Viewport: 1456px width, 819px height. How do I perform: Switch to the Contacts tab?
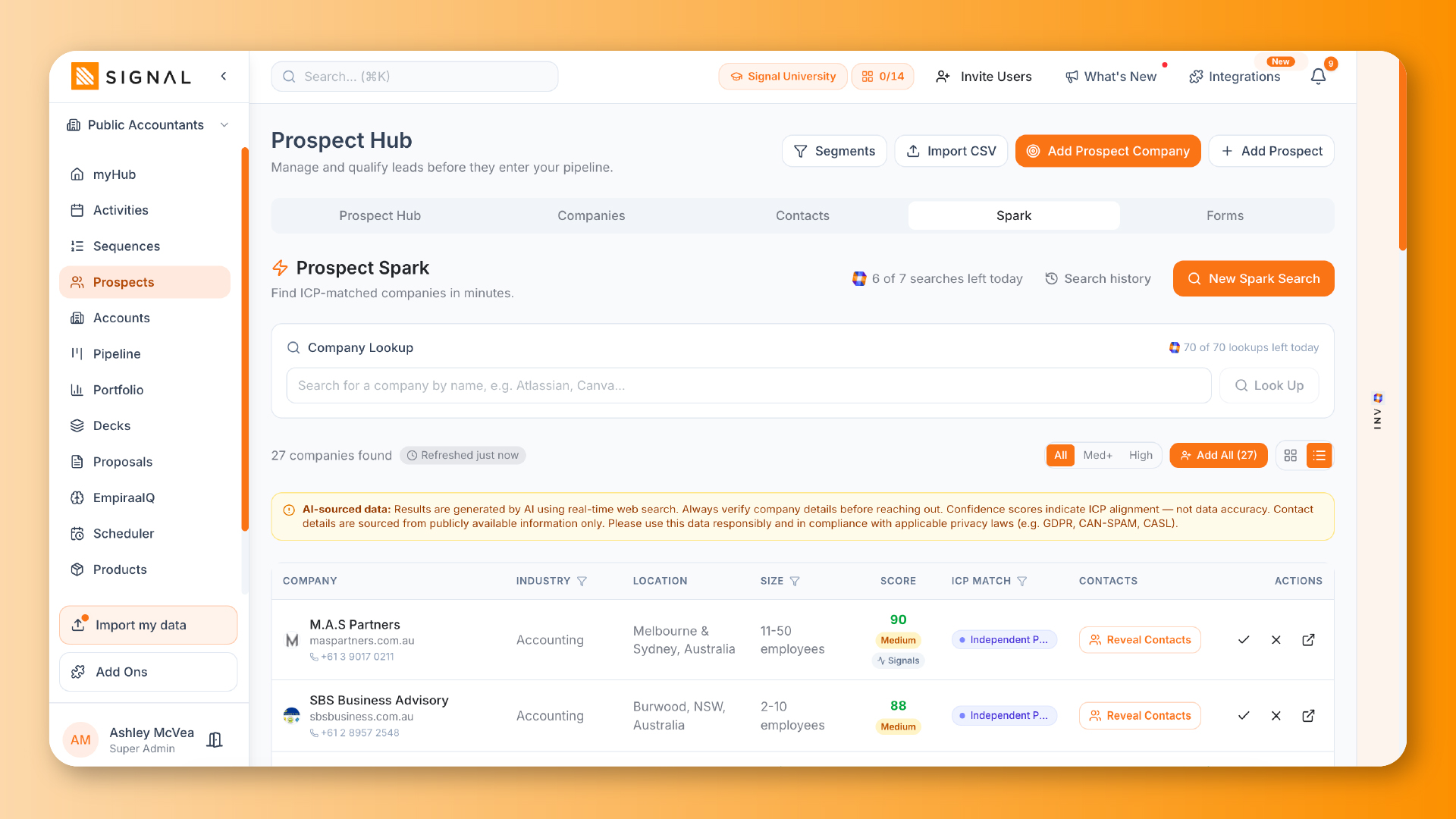802,215
